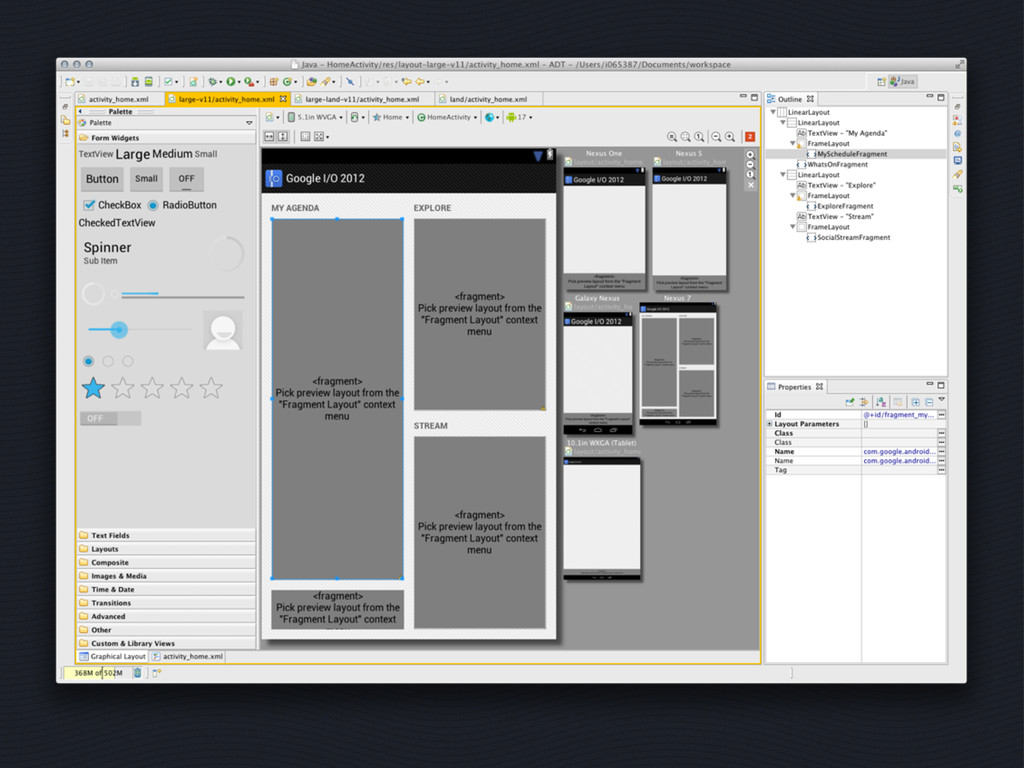Open the Properties view menu triangle
The image size is (1024, 768).
941,400
